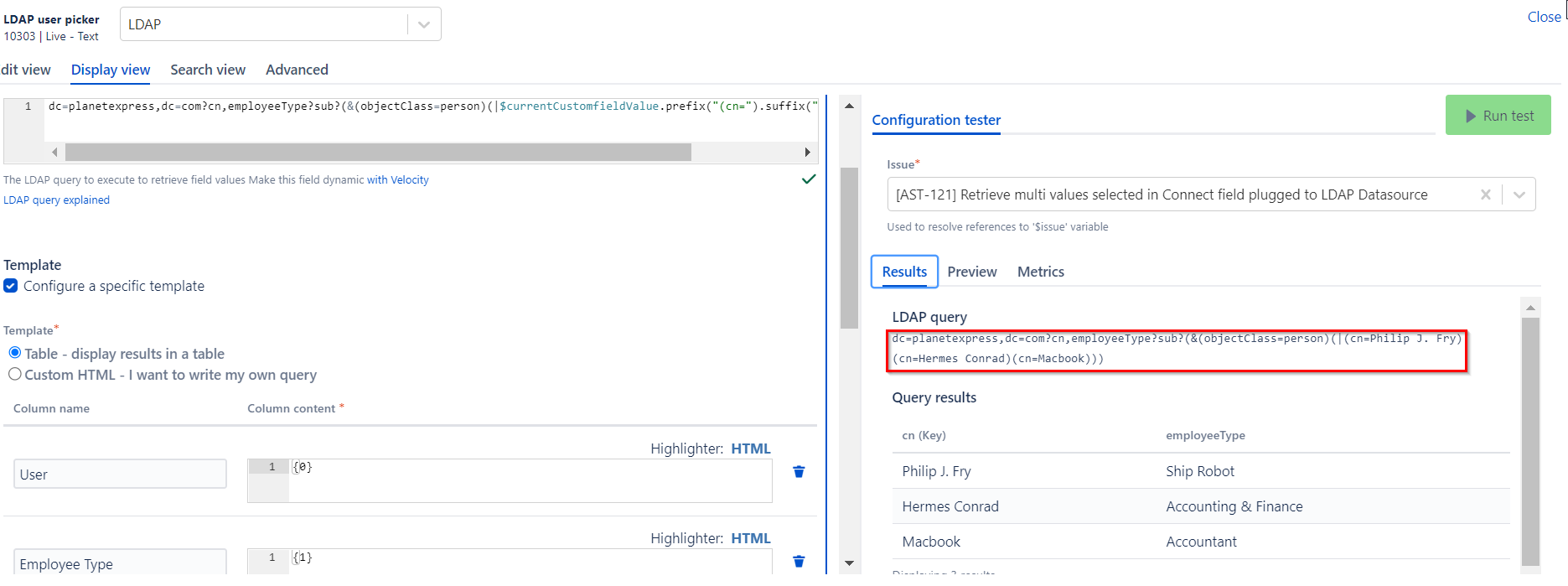Click the Run test button
This screenshot has height=586, width=1568.
(1498, 116)
